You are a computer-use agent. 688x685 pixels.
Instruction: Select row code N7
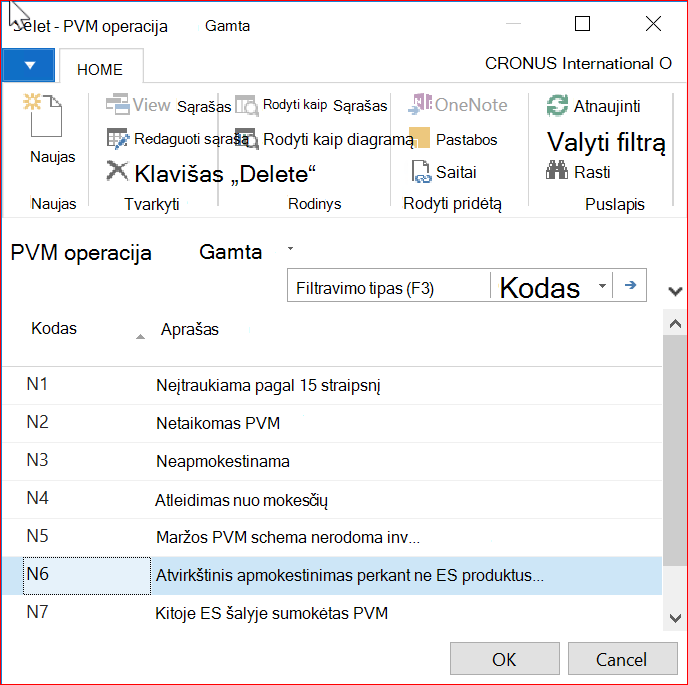pyautogui.click(x=37, y=612)
